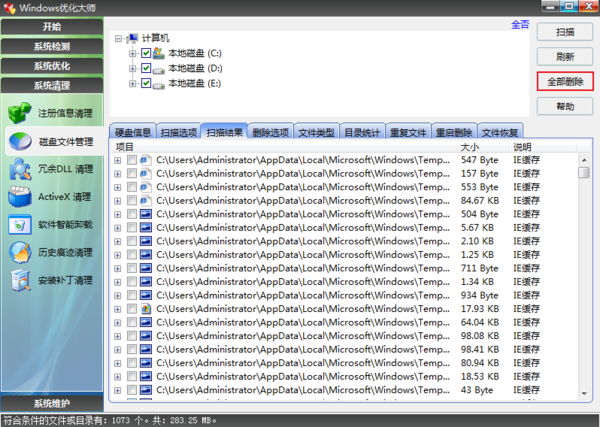Open 冗余DLL清理 sidebar icon
The width and height of the screenshot is (600, 427).
20,169
